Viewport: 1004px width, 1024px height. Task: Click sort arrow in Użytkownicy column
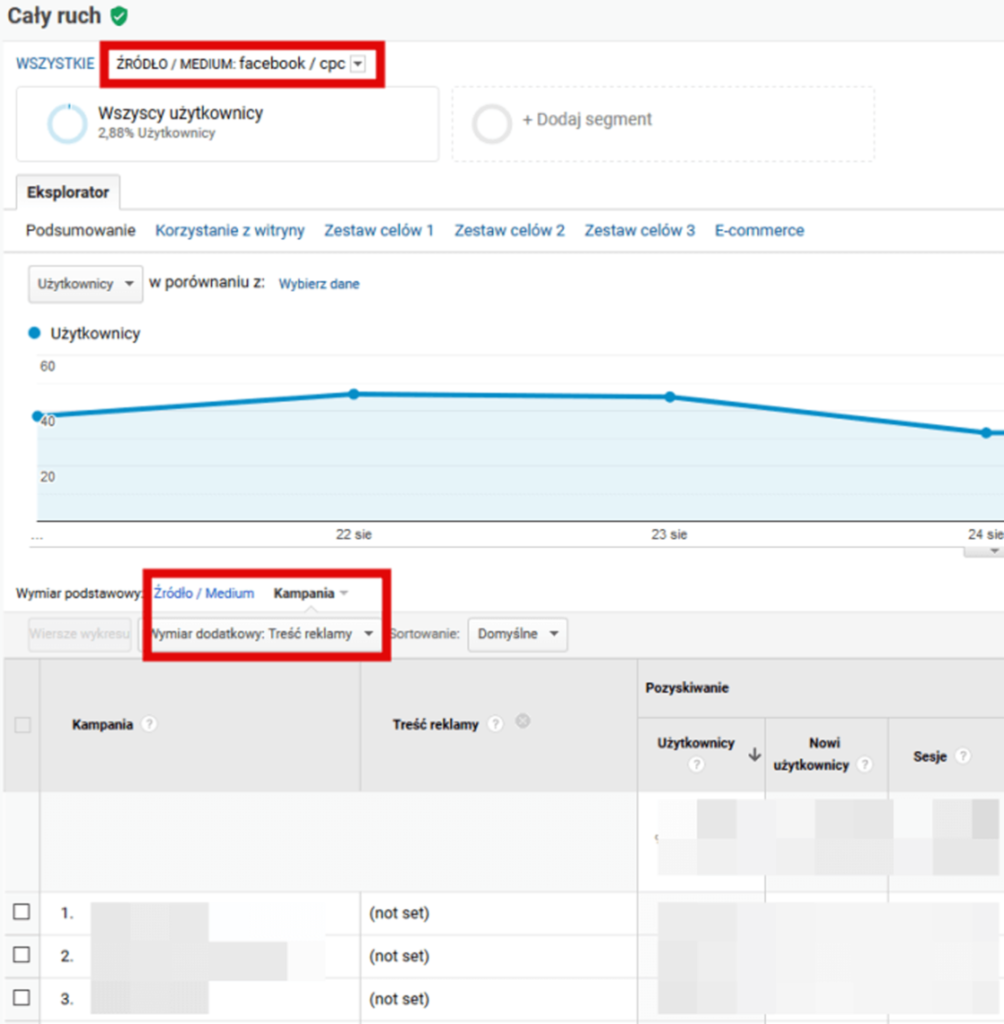pos(753,756)
